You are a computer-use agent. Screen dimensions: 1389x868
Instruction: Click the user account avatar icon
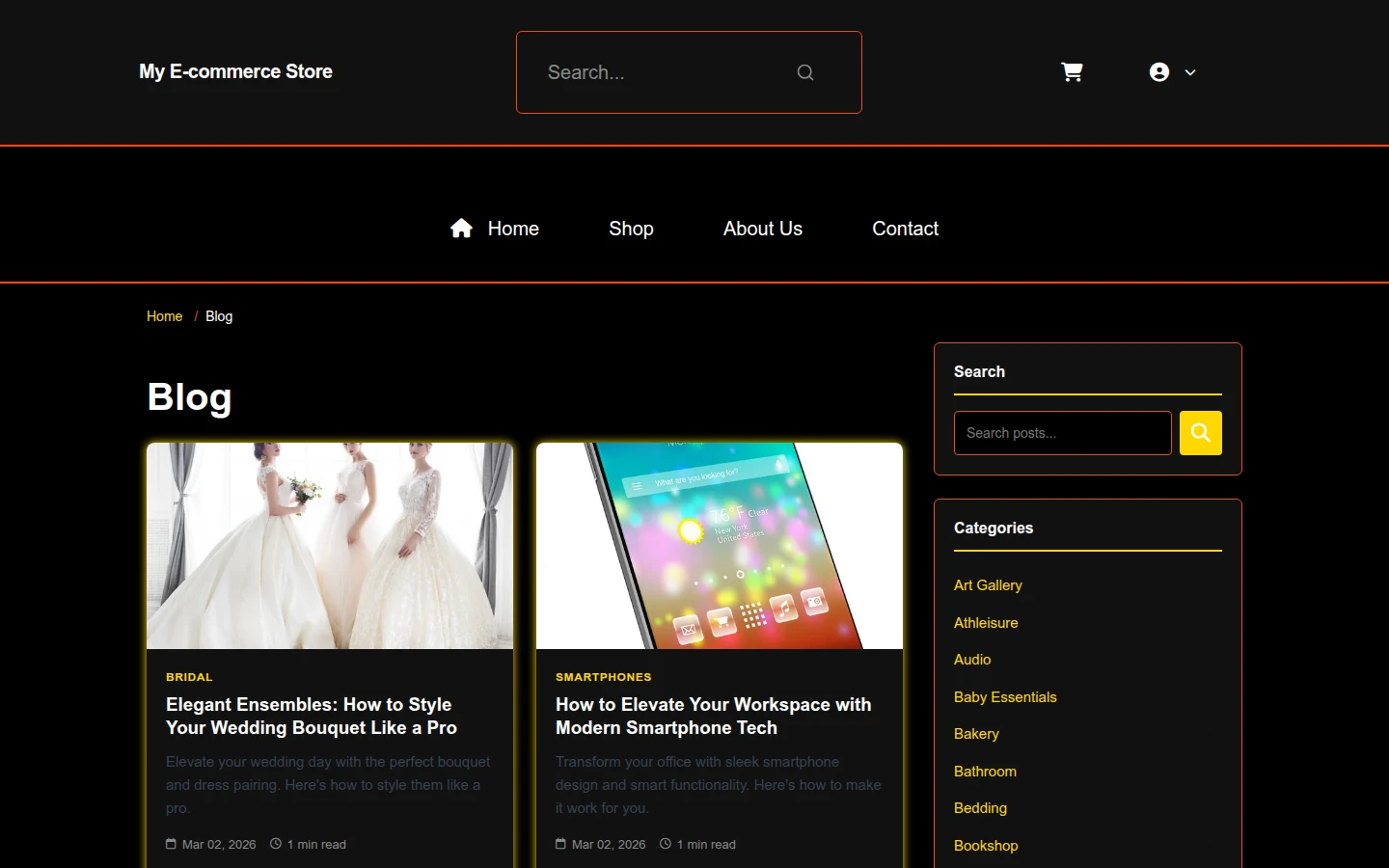1159,72
